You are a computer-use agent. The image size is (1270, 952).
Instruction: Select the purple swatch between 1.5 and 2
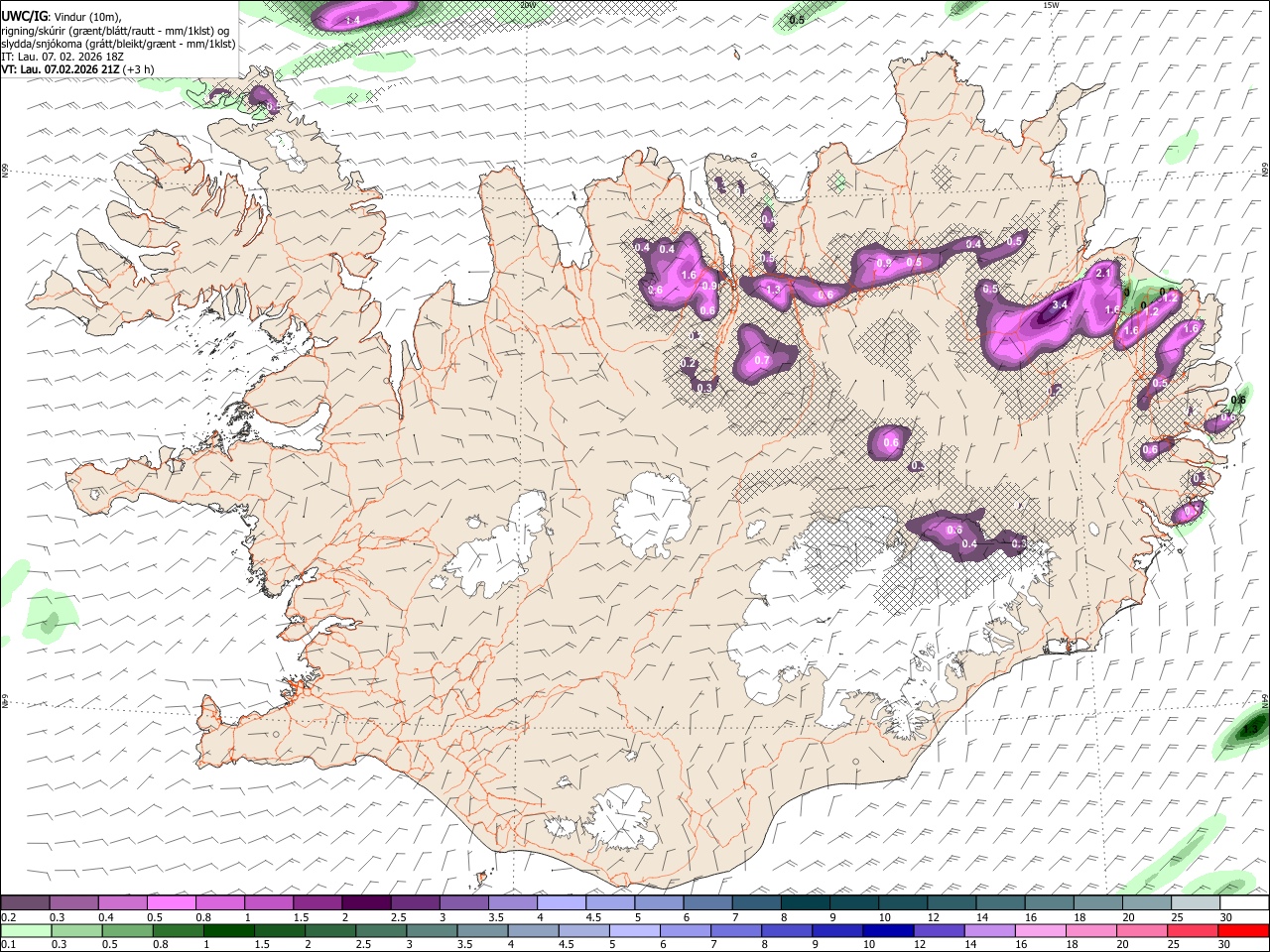317,902
